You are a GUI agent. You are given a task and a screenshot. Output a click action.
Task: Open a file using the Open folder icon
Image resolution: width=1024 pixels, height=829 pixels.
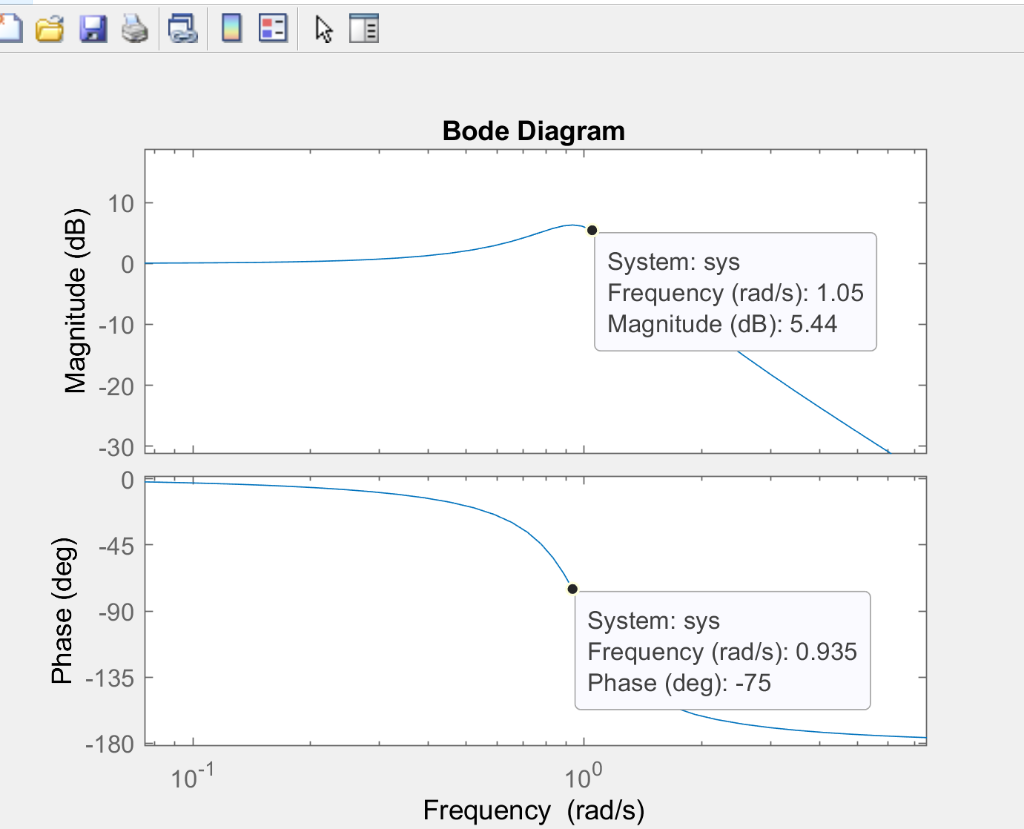click(x=50, y=27)
